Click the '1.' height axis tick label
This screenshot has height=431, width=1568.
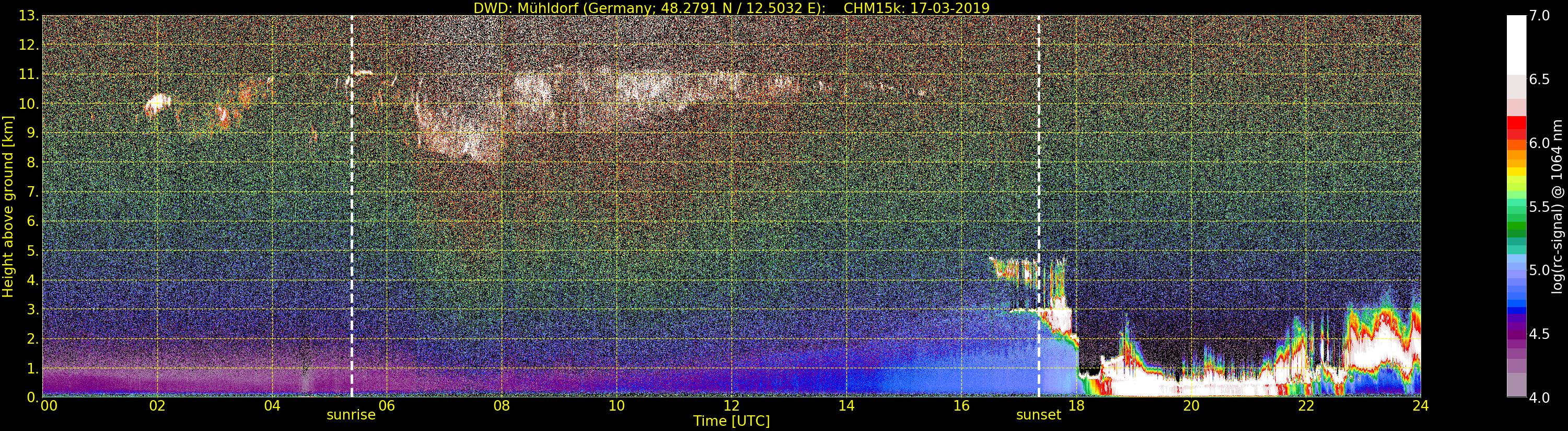click(33, 368)
